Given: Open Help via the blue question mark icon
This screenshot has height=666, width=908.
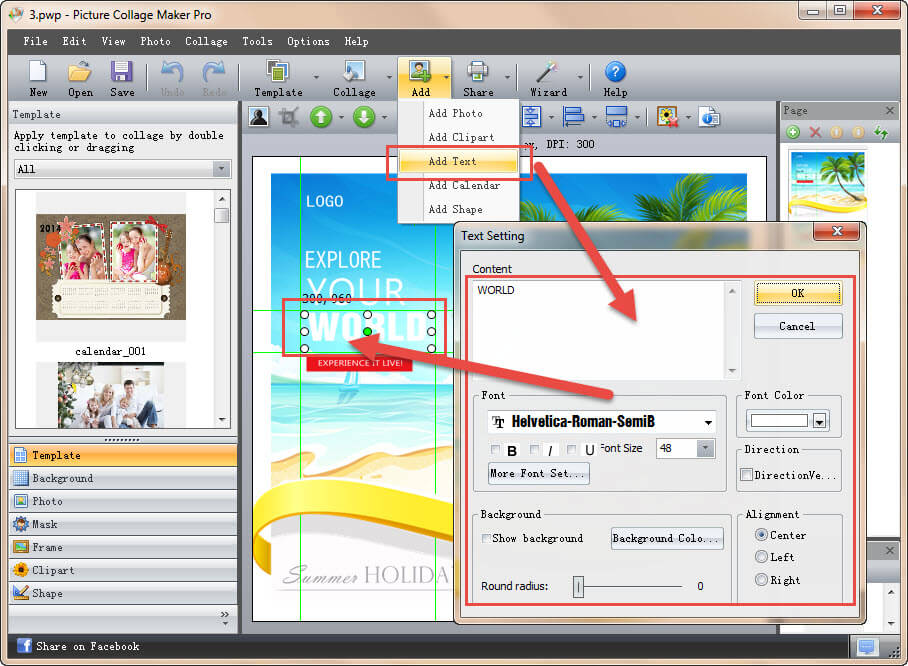Looking at the screenshot, I should tap(615, 72).
